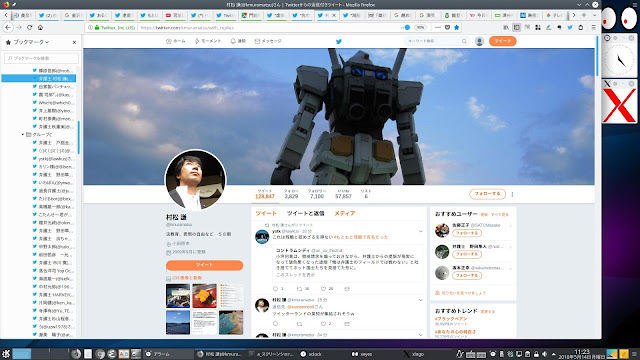Open the application launcher at taskbar left
This screenshot has width=640, height=360.
click(x=6, y=354)
